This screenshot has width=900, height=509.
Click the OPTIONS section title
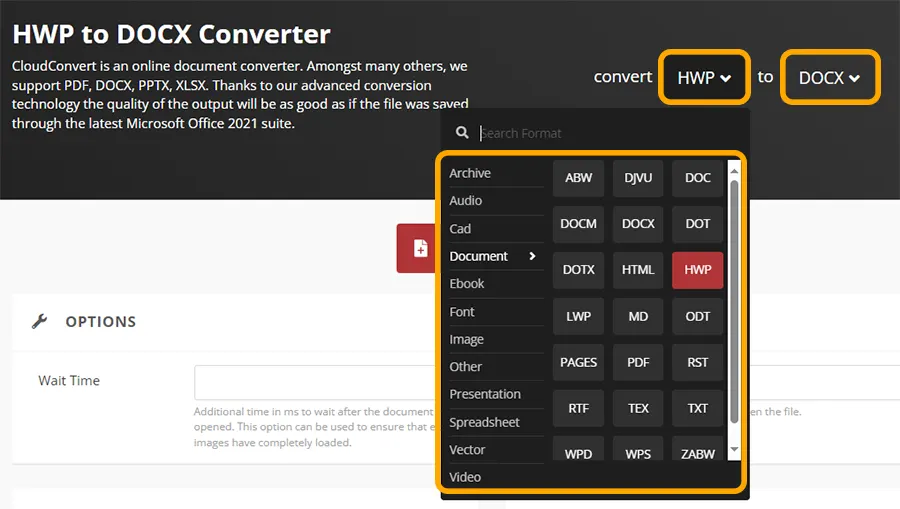[x=100, y=322]
